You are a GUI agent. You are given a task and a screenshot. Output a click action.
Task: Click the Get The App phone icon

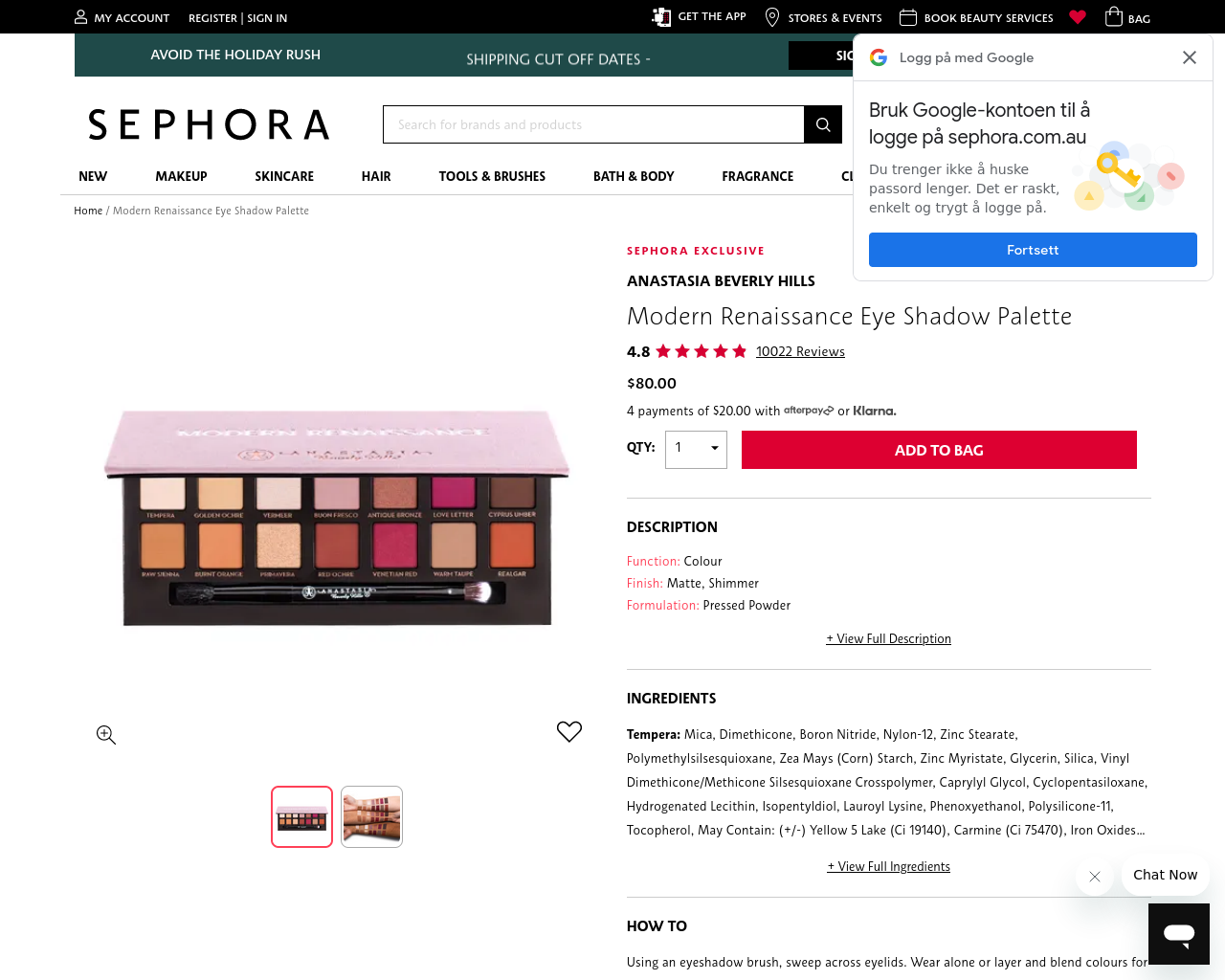[661, 16]
